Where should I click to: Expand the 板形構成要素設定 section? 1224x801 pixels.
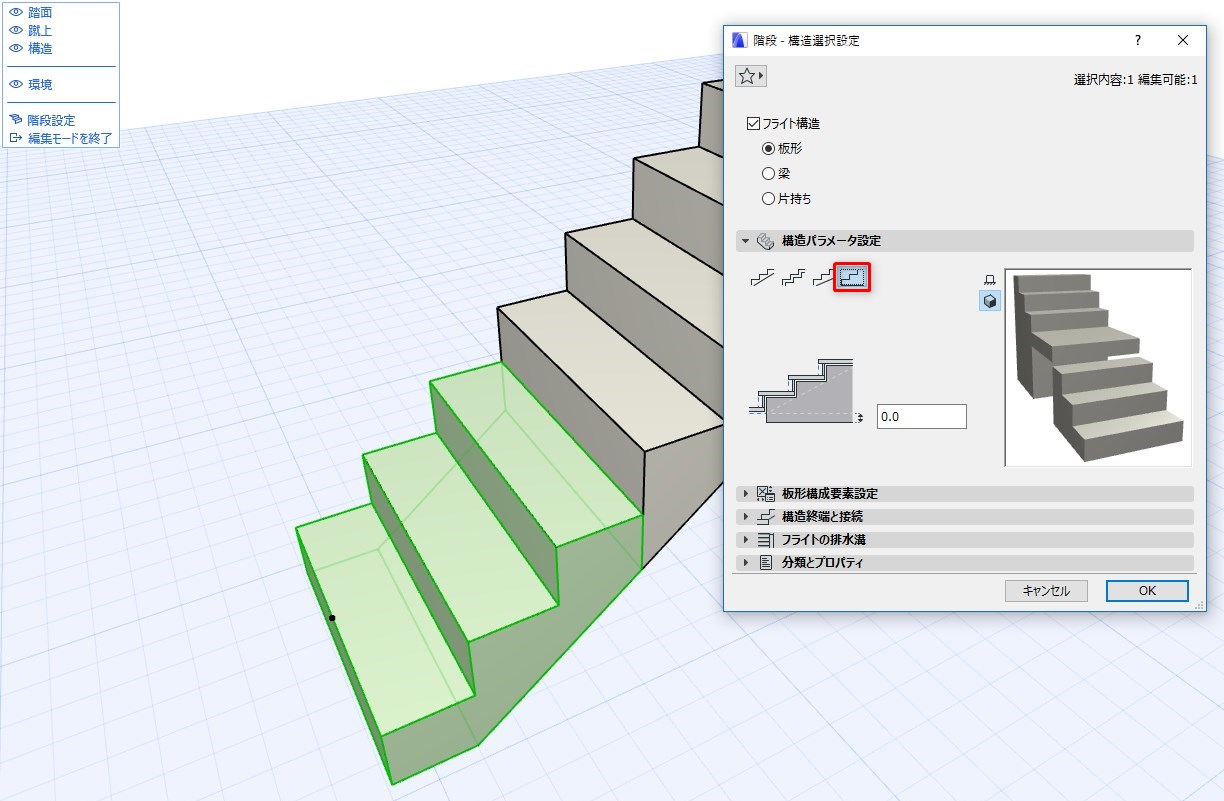point(966,494)
